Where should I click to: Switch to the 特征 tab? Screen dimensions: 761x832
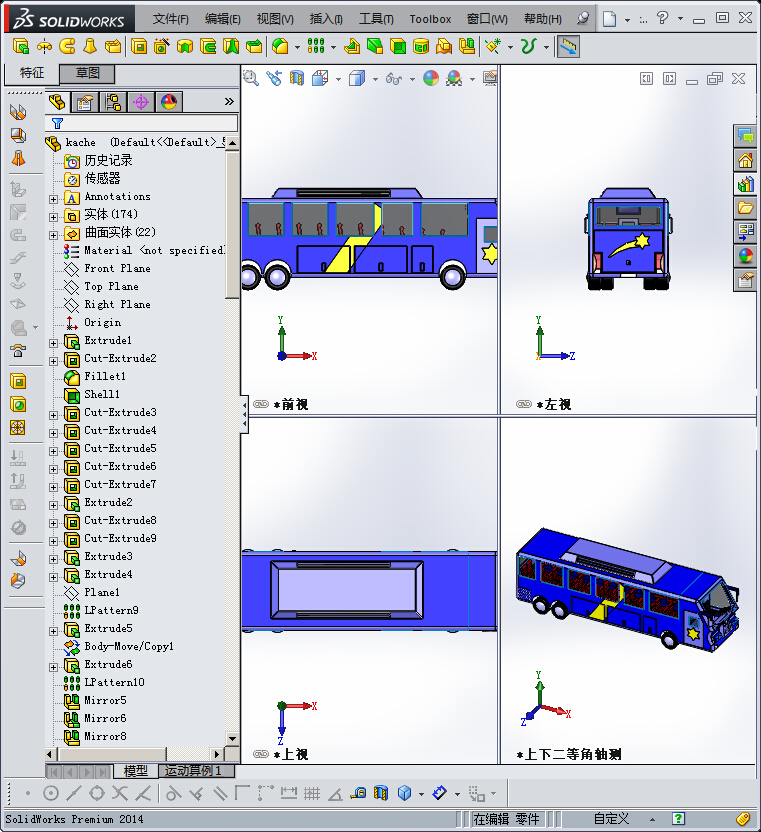click(31, 73)
